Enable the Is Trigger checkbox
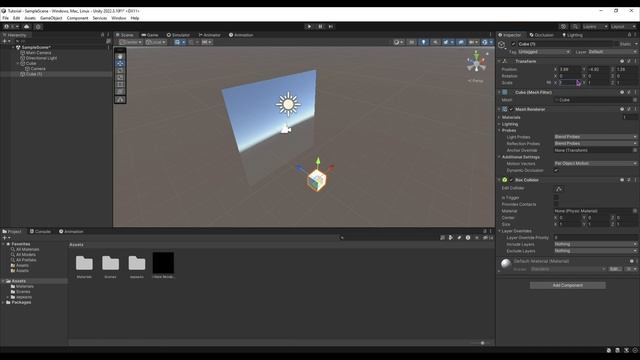This screenshot has height=360, width=640. tap(556, 198)
